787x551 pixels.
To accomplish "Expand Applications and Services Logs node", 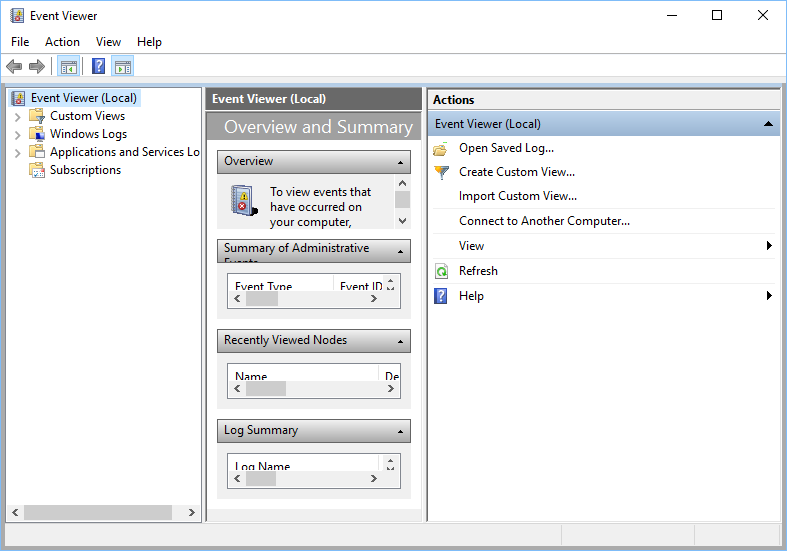I will (18, 153).
